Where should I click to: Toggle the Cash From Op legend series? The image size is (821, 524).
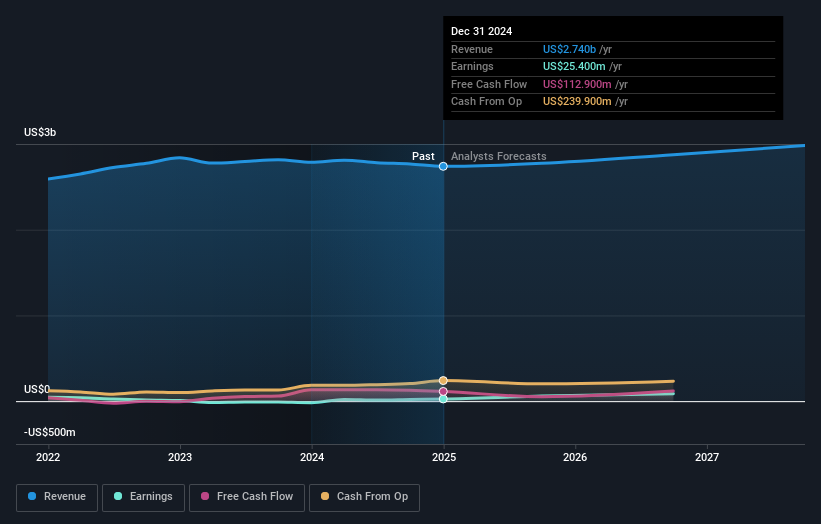(364, 497)
